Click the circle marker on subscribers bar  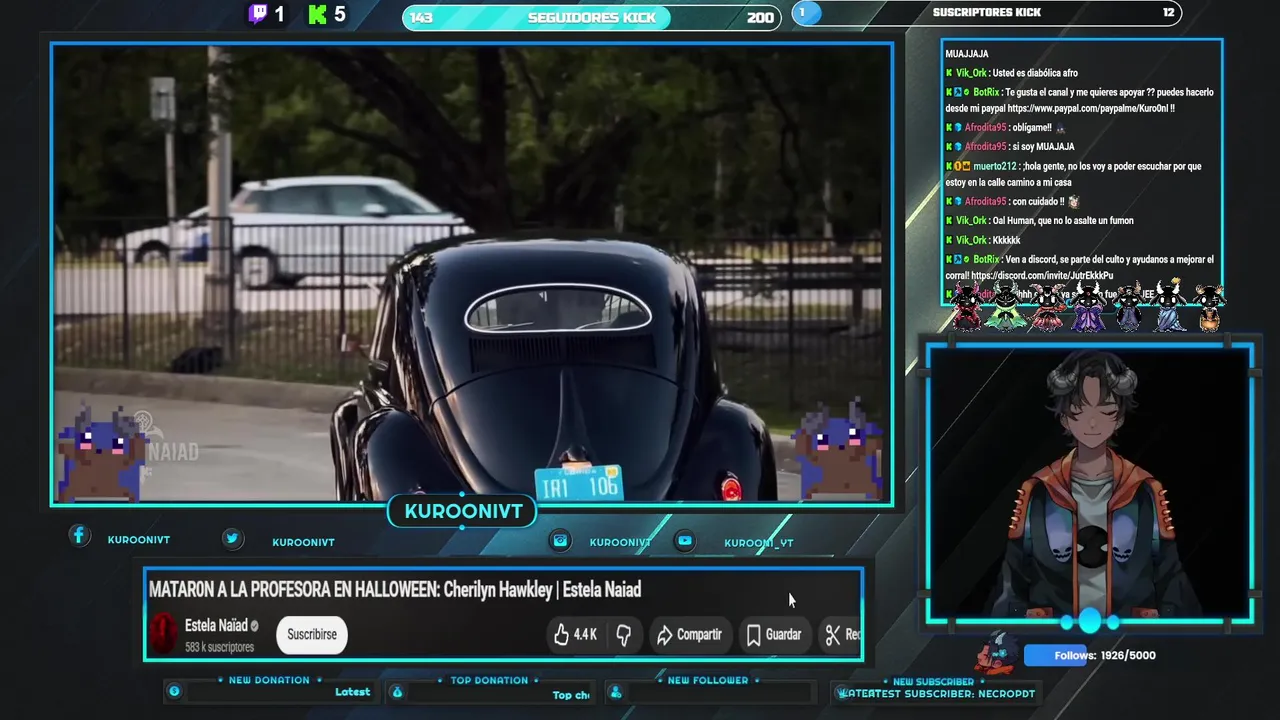tap(805, 13)
